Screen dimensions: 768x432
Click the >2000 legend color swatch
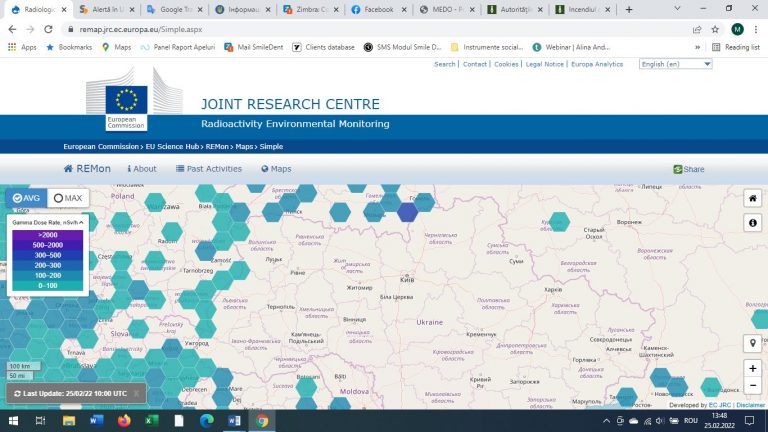coord(48,235)
